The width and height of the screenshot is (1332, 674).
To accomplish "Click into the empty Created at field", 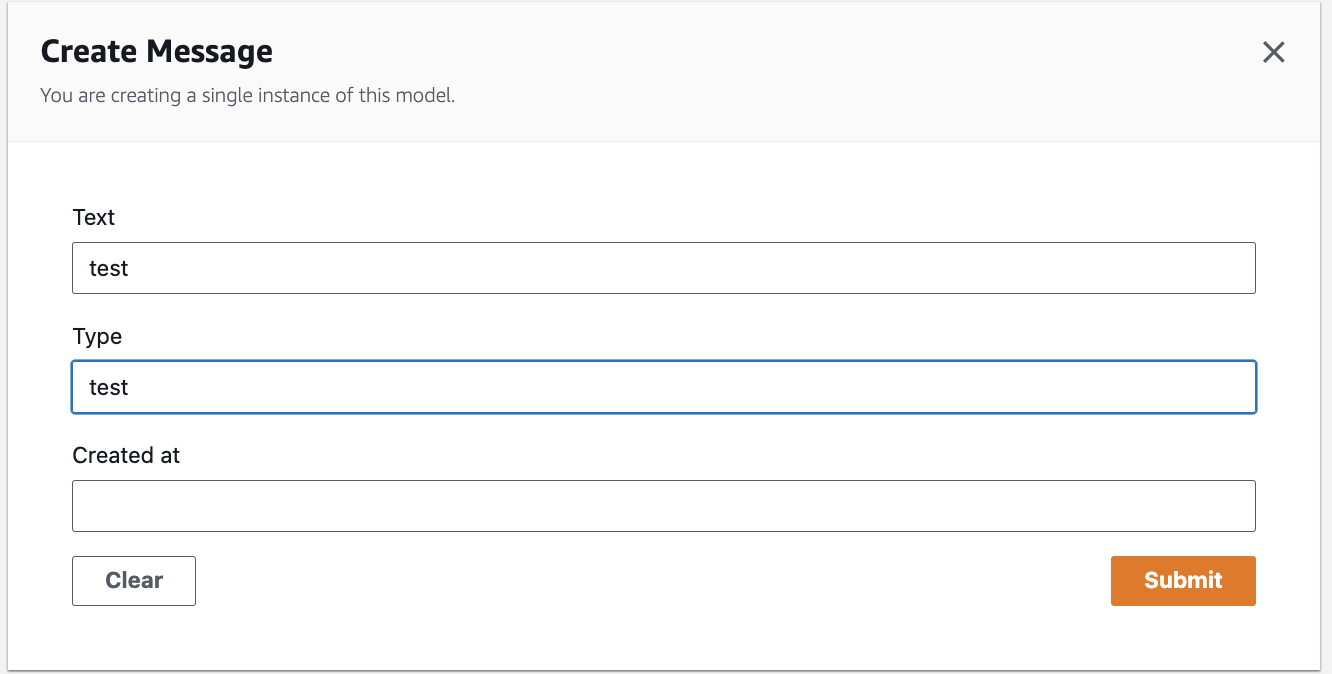I will pyautogui.click(x=663, y=506).
